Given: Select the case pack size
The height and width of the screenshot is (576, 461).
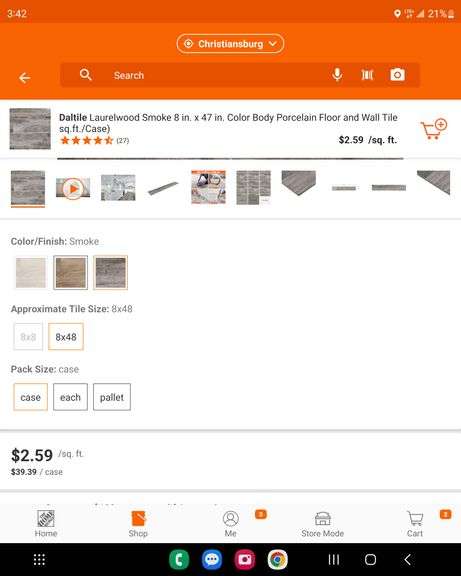Looking at the screenshot, I should click(x=30, y=397).
